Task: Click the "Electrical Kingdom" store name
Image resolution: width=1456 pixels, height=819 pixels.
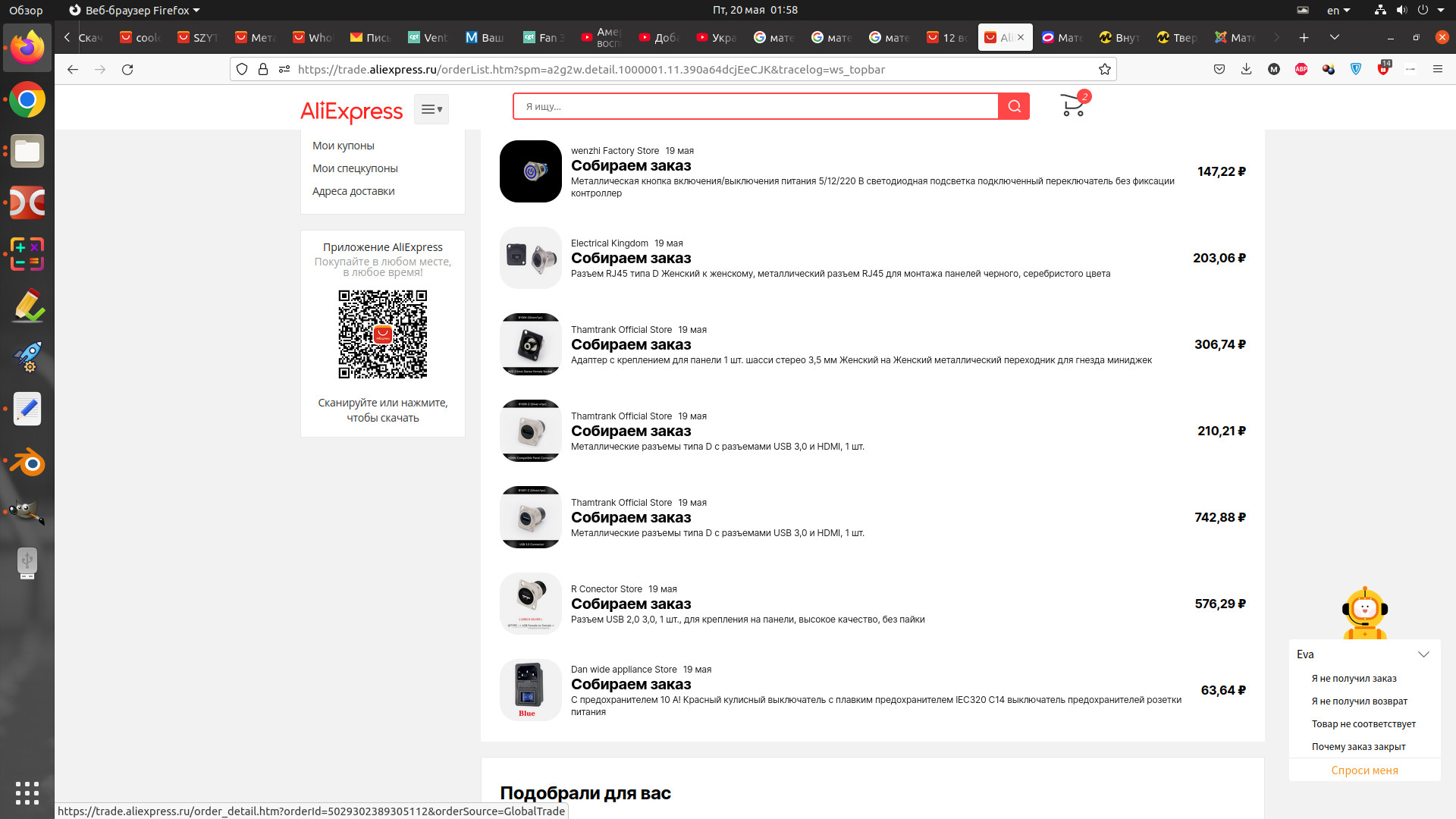Action: pyautogui.click(x=610, y=243)
